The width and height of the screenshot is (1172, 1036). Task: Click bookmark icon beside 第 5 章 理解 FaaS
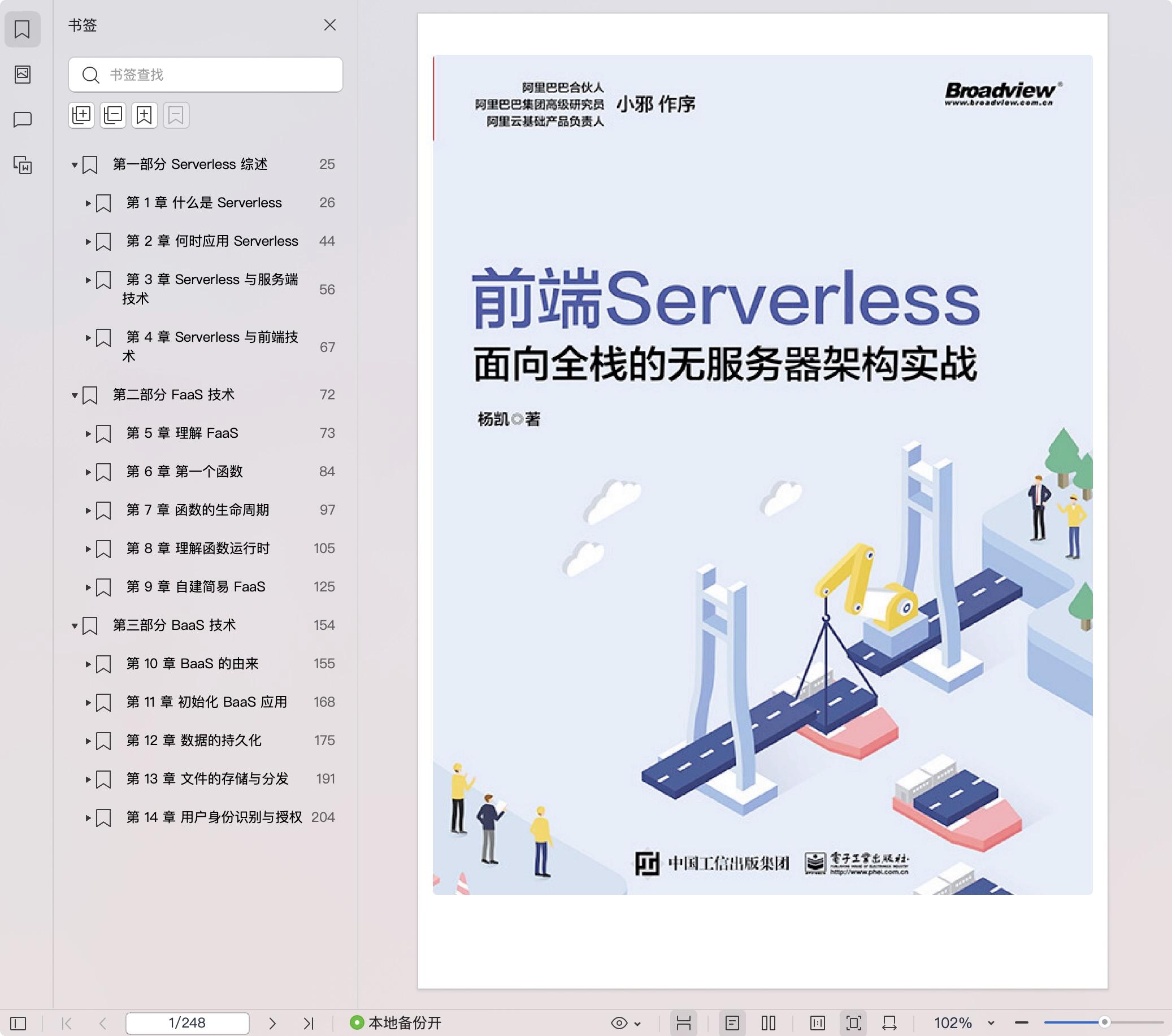[103, 434]
